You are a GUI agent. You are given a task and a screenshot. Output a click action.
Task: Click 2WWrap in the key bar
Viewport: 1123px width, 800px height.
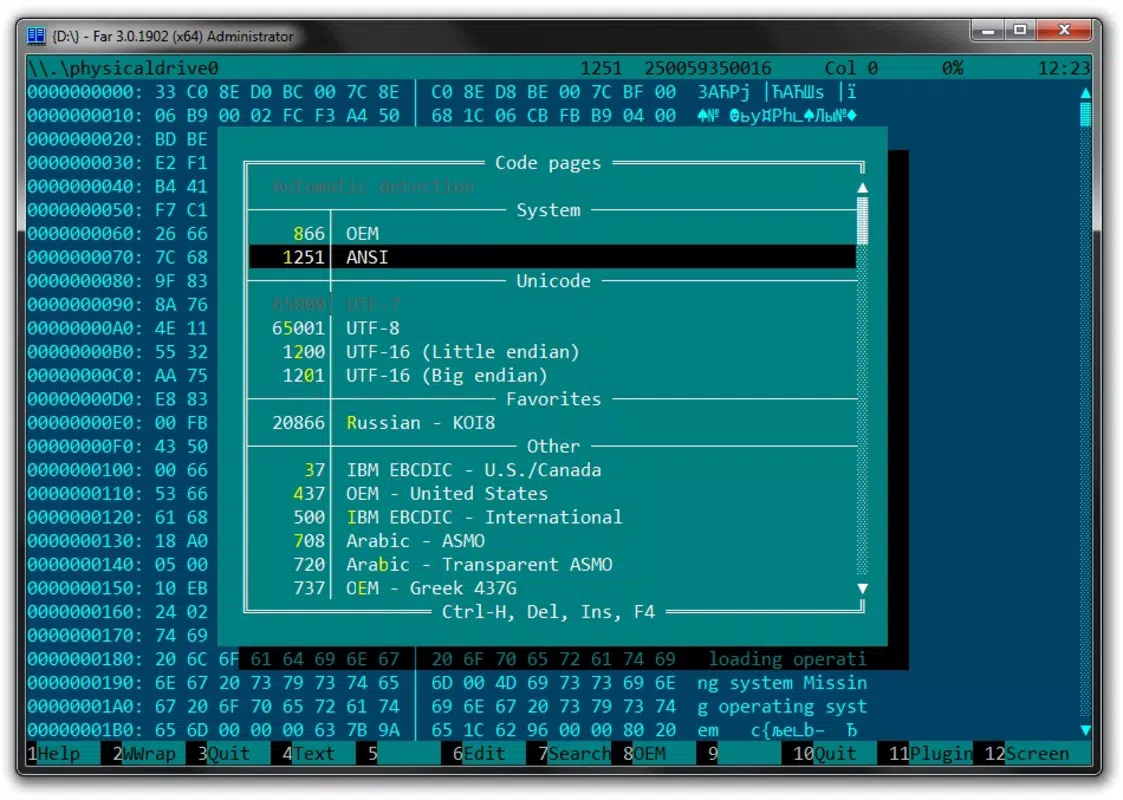[144, 753]
